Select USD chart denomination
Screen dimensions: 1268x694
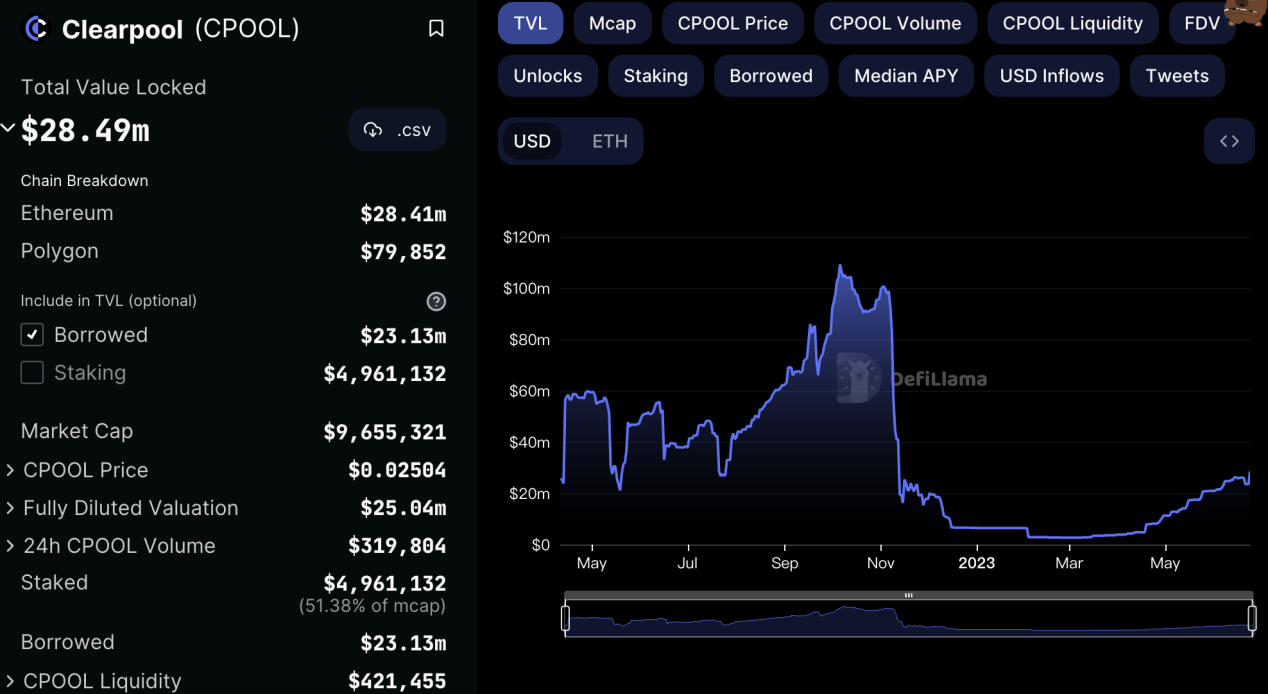click(532, 141)
